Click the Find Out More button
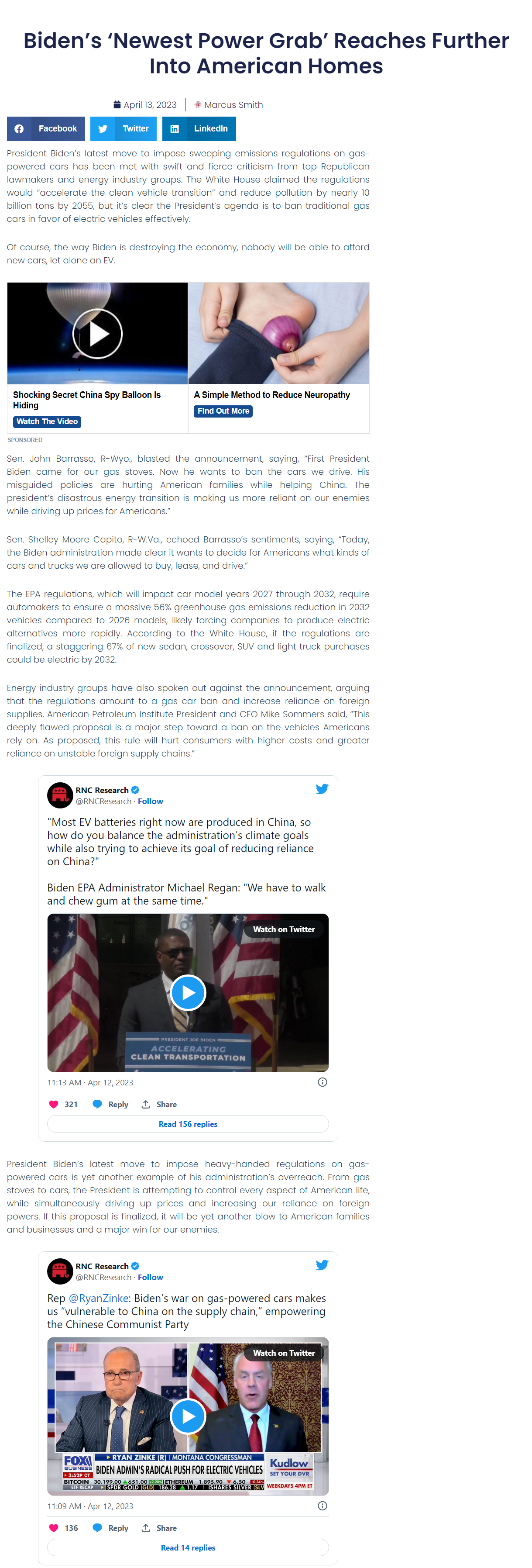This screenshot has width=532, height=1568. 223,411
